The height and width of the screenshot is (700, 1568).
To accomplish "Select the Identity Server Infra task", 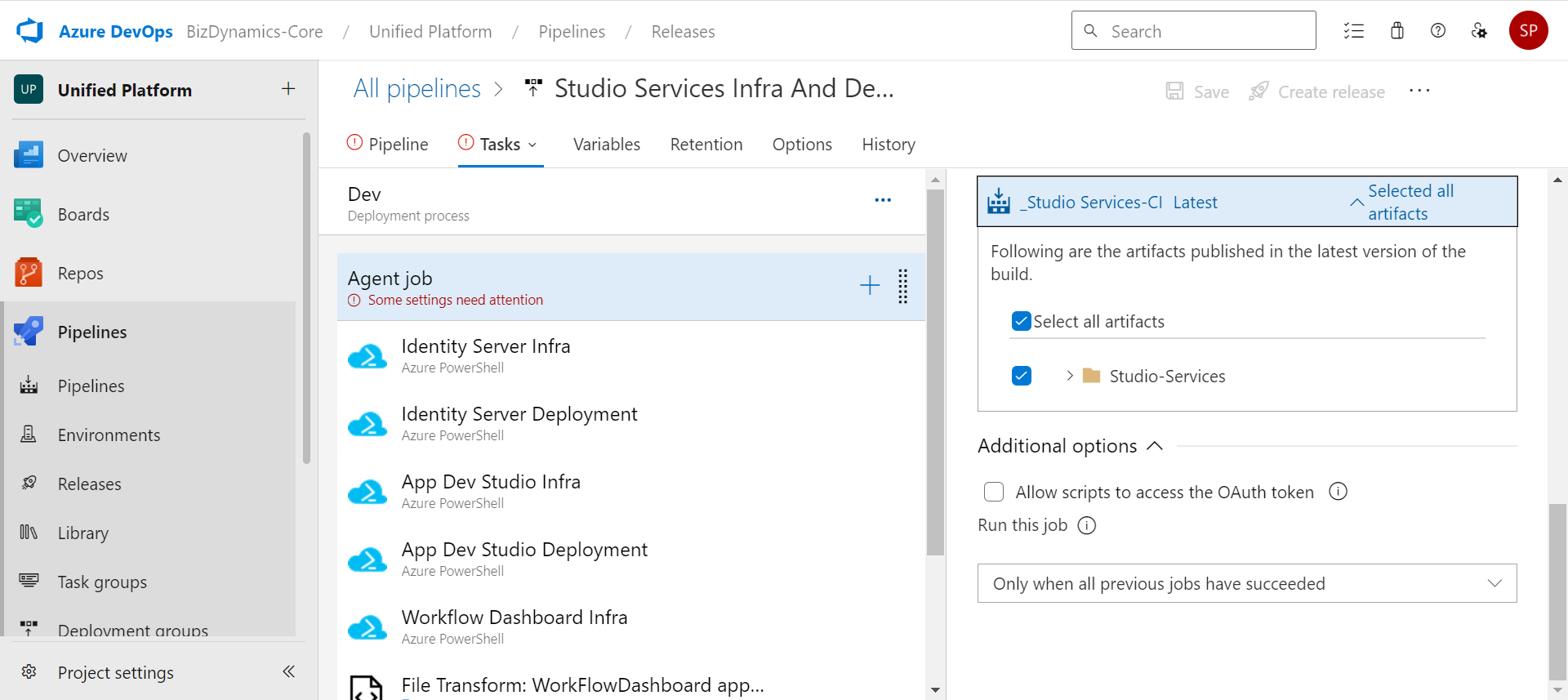I will (x=630, y=355).
